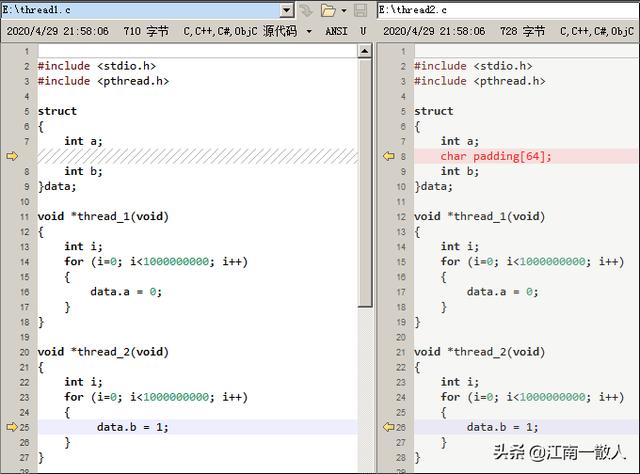This screenshot has width=640, height=474.
Task: Click copy-to-left arrow at char padding line
Action: 389,156
